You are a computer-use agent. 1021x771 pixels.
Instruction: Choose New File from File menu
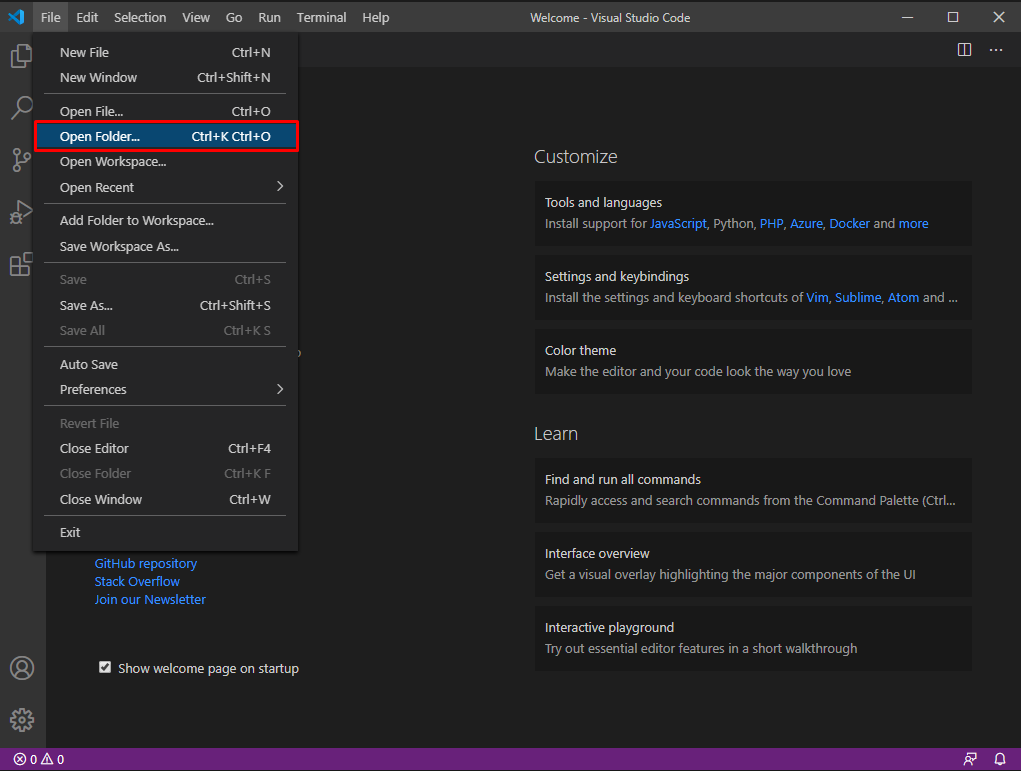click(x=165, y=53)
